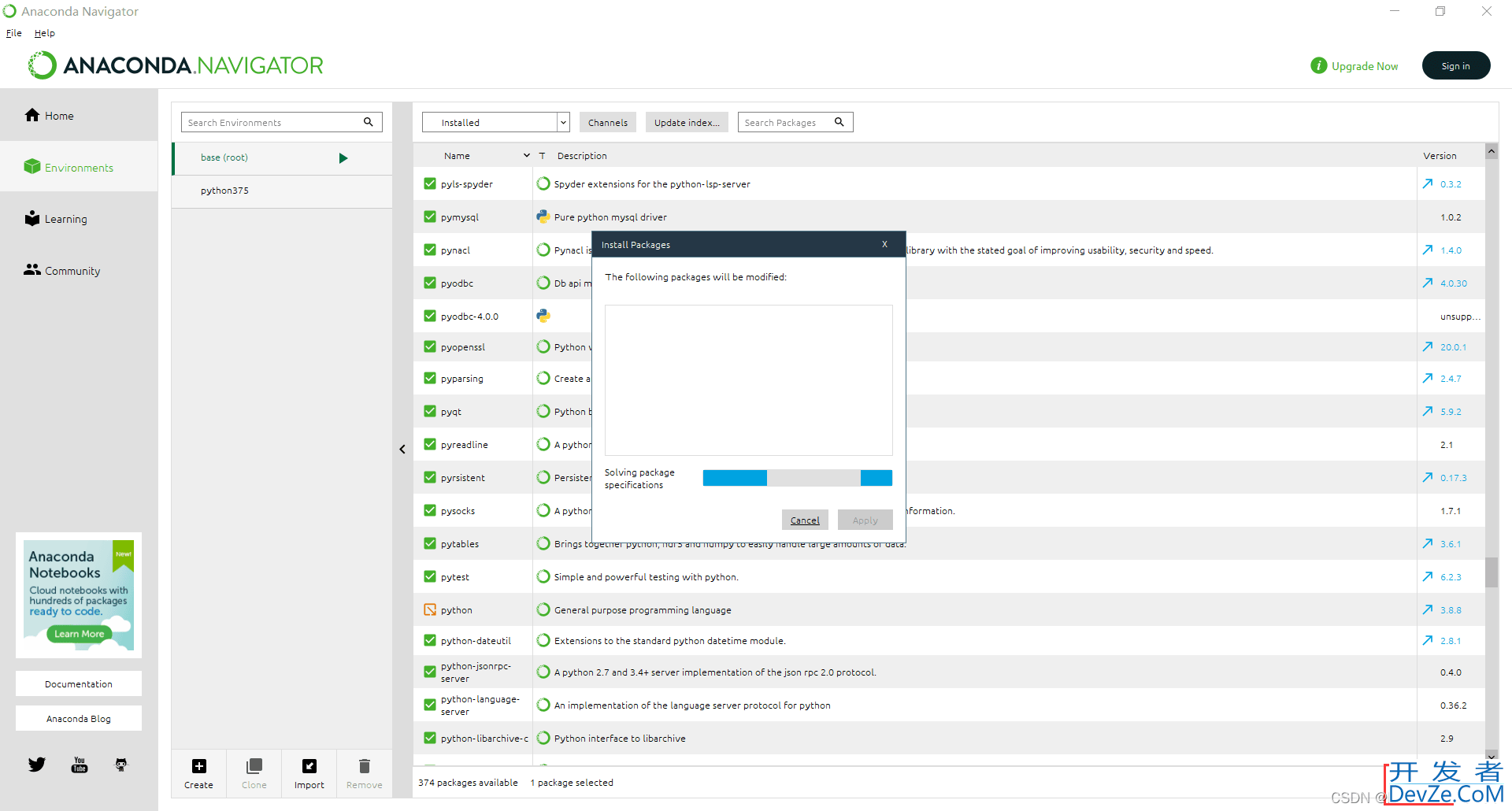
Task: Open the Anaconda Blog link
Action: pyautogui.click(x=79, y=718)
